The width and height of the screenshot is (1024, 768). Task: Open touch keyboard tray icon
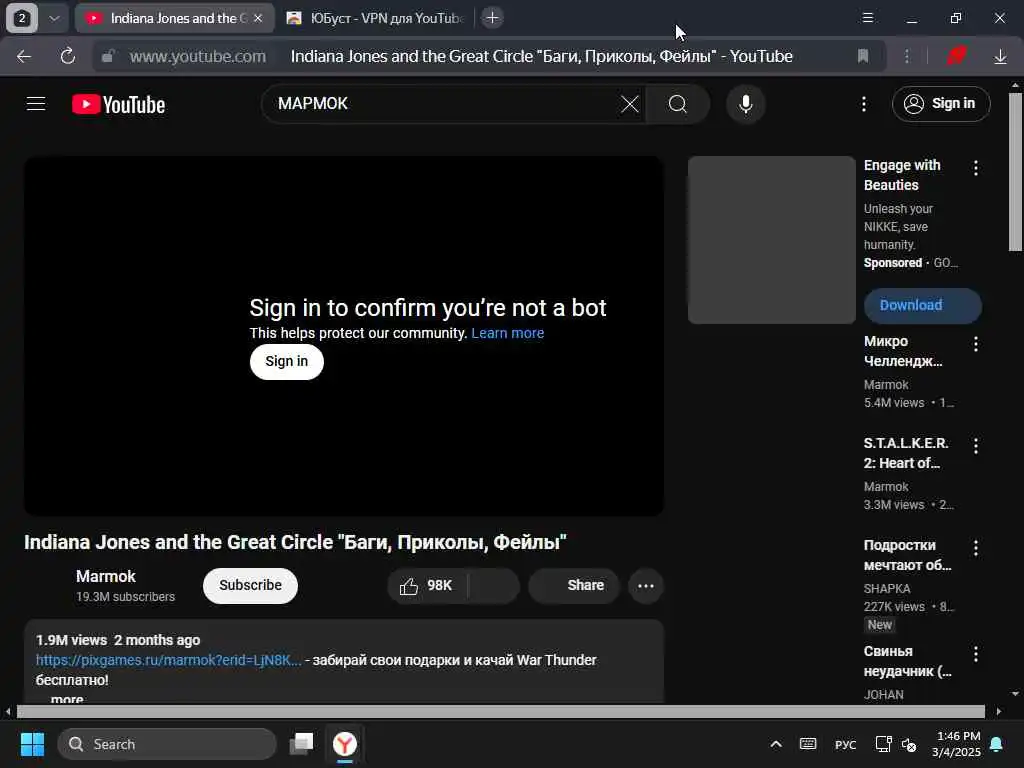click(808, 744)
